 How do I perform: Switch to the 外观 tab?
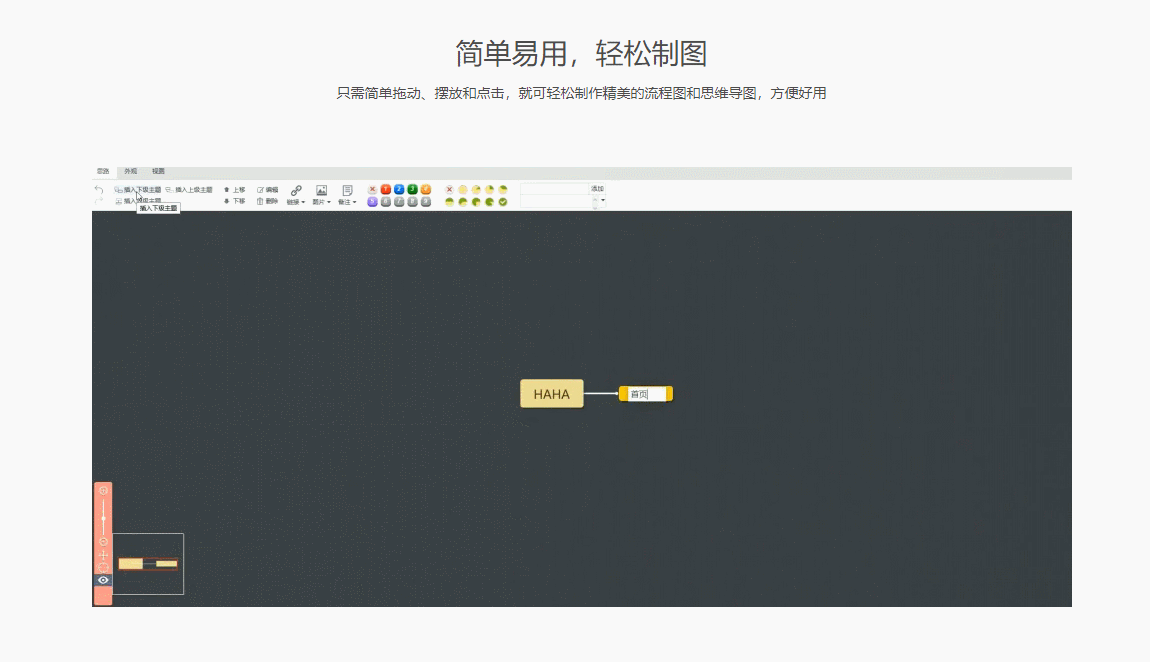pyautogui.click(x=131, y=171)
